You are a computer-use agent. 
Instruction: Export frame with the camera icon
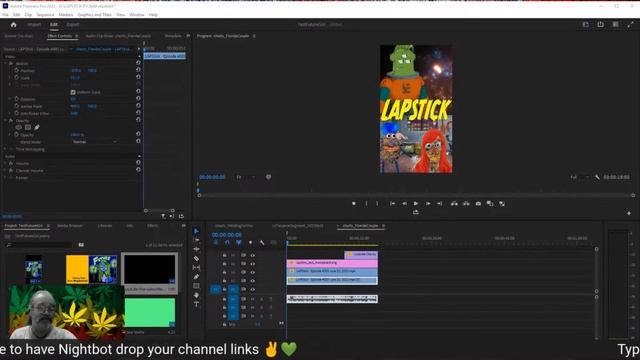(x=478, y=204)
